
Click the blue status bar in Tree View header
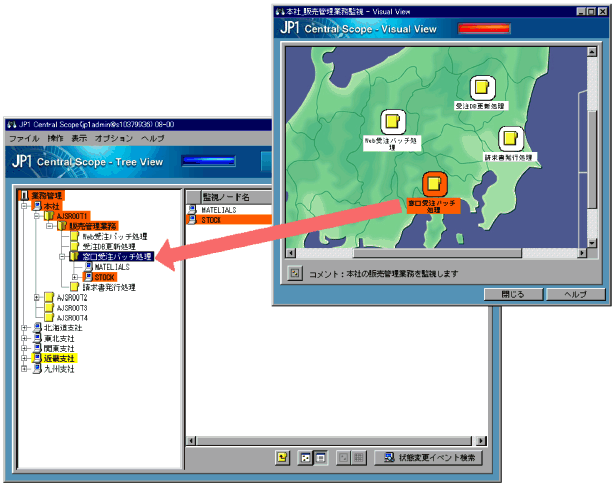[x=208, y=161]
